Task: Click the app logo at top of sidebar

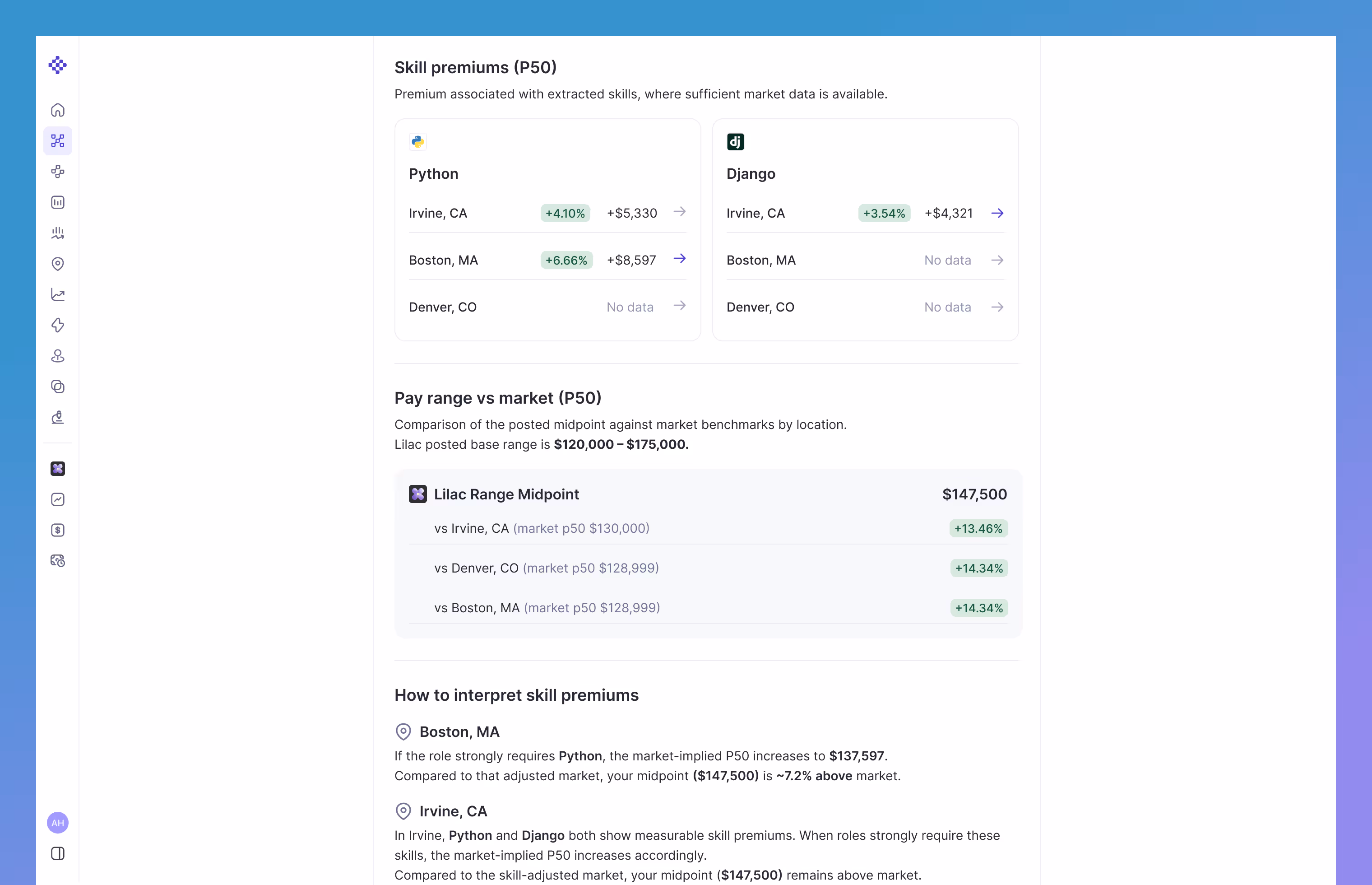Action: pos(57,65)
